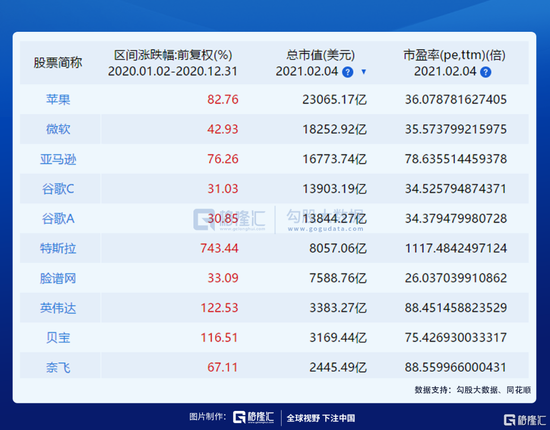
Task: Select the 31.03 gain cell for 谷歌C
Action: pos(223,189)
